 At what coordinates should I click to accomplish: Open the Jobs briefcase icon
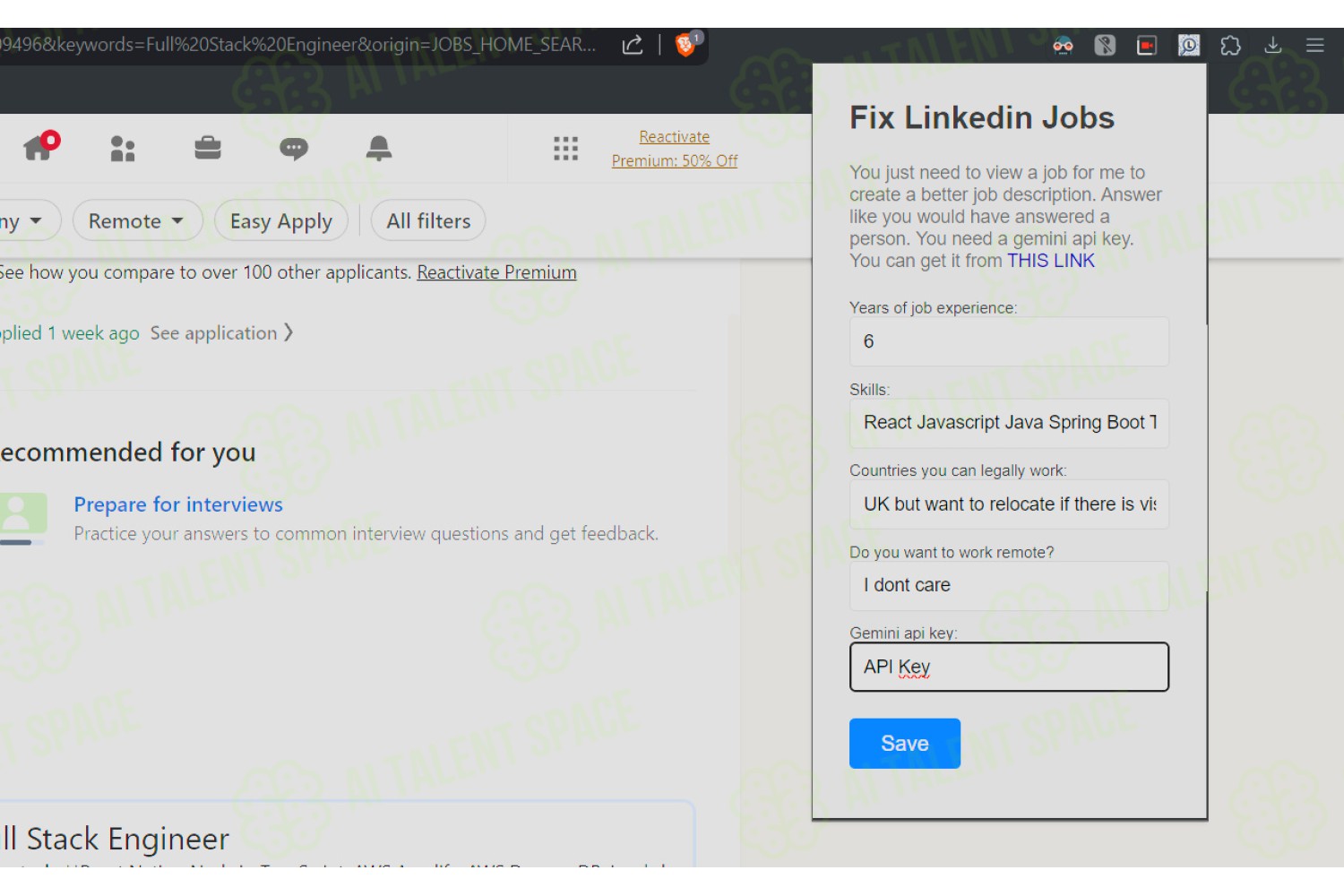pyautogui.click(x=208, y=148)
